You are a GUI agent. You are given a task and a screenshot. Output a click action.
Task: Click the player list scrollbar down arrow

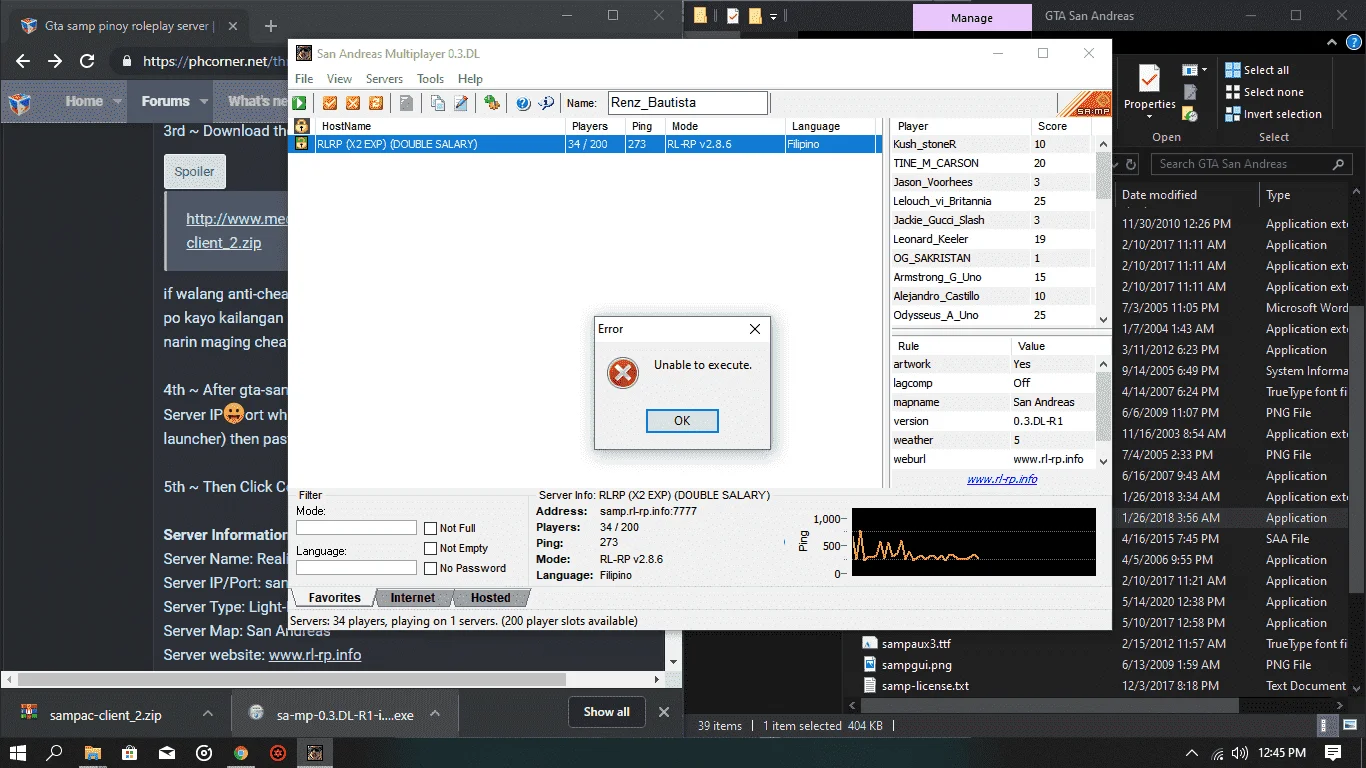pyautogui.click(x=1104, y=319)
